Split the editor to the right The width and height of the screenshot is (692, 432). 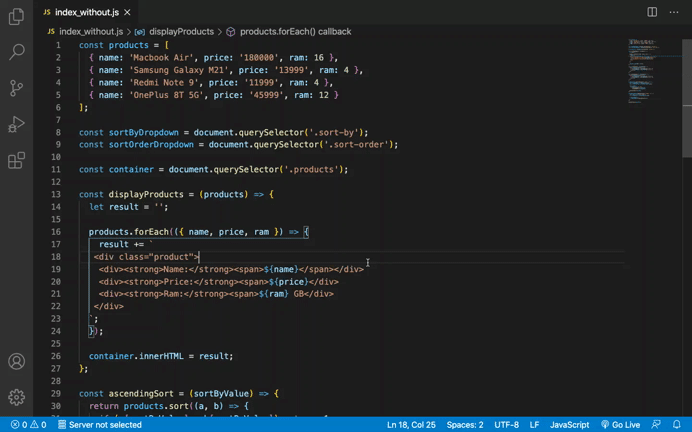tap(652, 12)
